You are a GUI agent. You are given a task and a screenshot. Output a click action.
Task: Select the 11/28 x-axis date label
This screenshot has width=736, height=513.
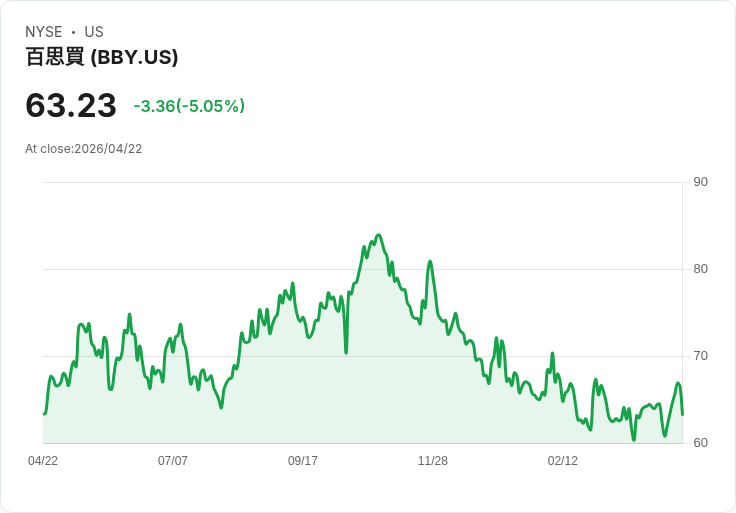coord(433,461)
